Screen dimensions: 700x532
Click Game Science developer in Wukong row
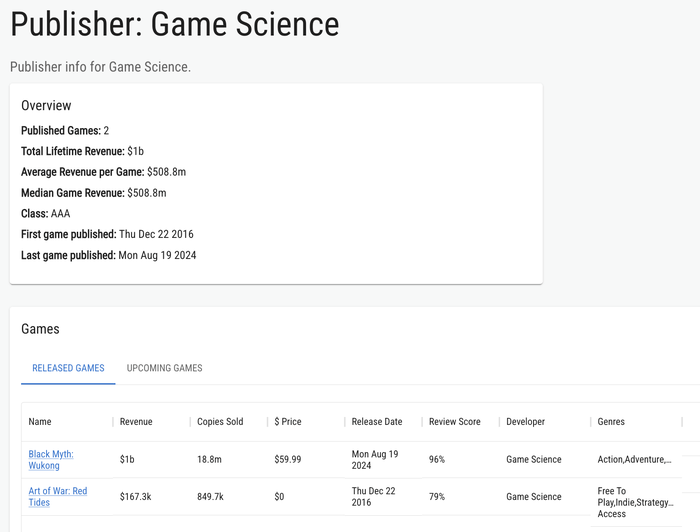tap(533, 459)
